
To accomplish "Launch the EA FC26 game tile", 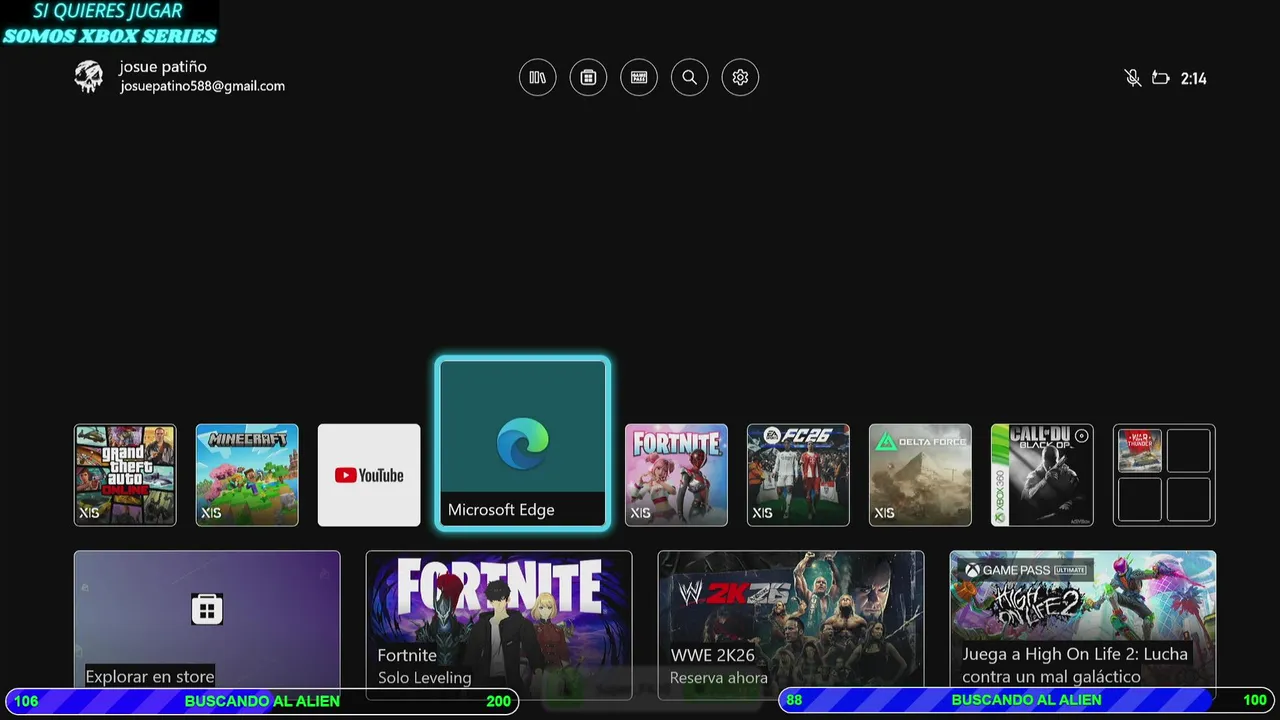I will click(x=798, y=475).
